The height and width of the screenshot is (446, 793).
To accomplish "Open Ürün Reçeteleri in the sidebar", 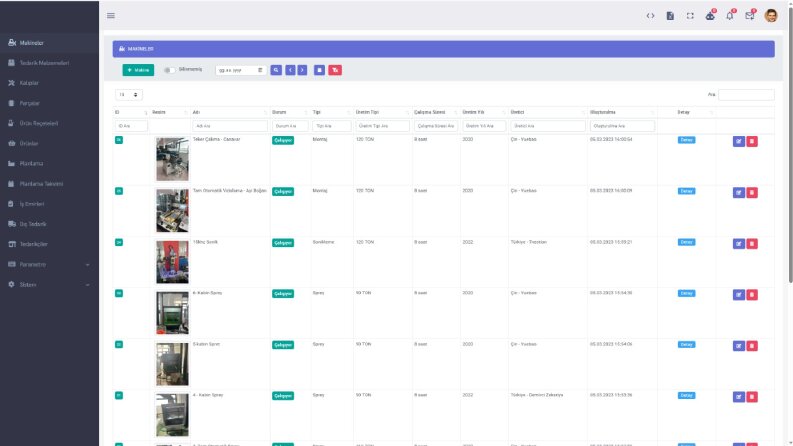I will point(50,123).
